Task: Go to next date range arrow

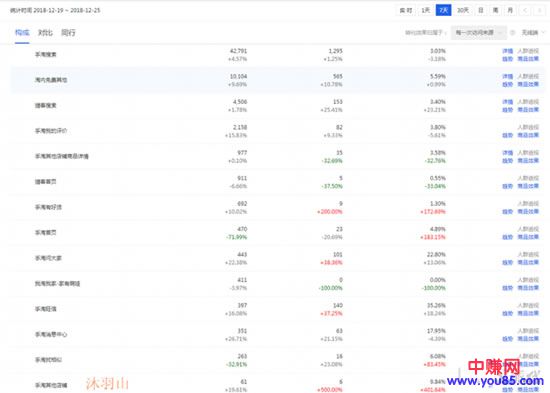Action: [539, 11]
